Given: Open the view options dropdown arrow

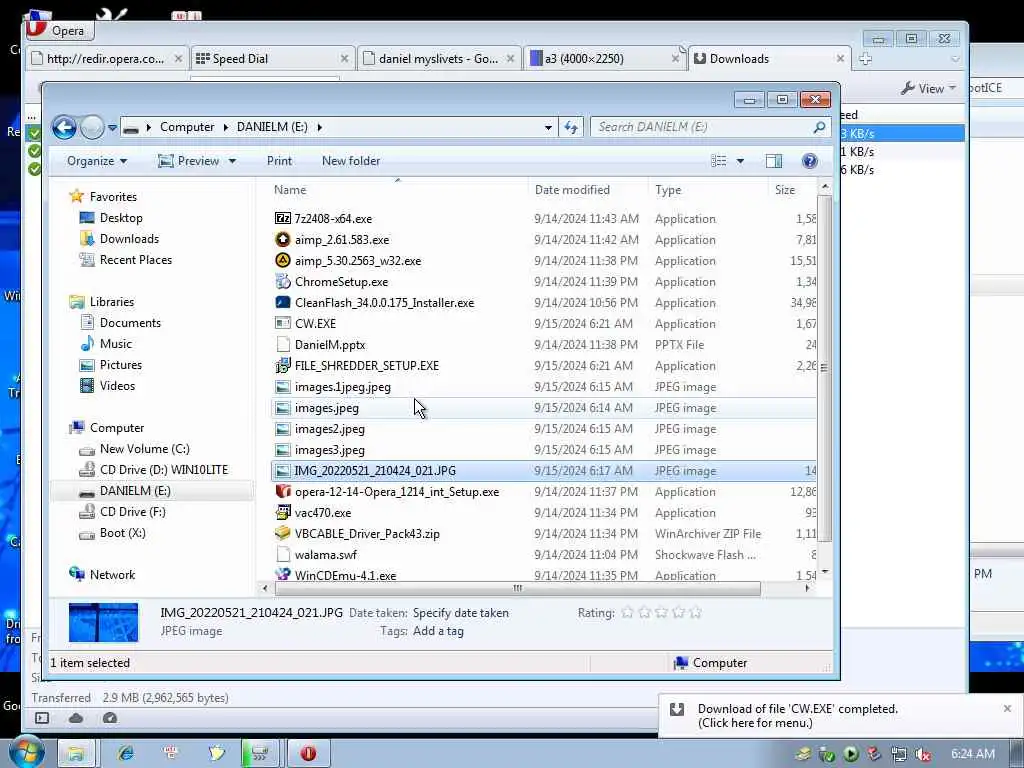Looking at the screenshot, I should [x=740, y=161].
